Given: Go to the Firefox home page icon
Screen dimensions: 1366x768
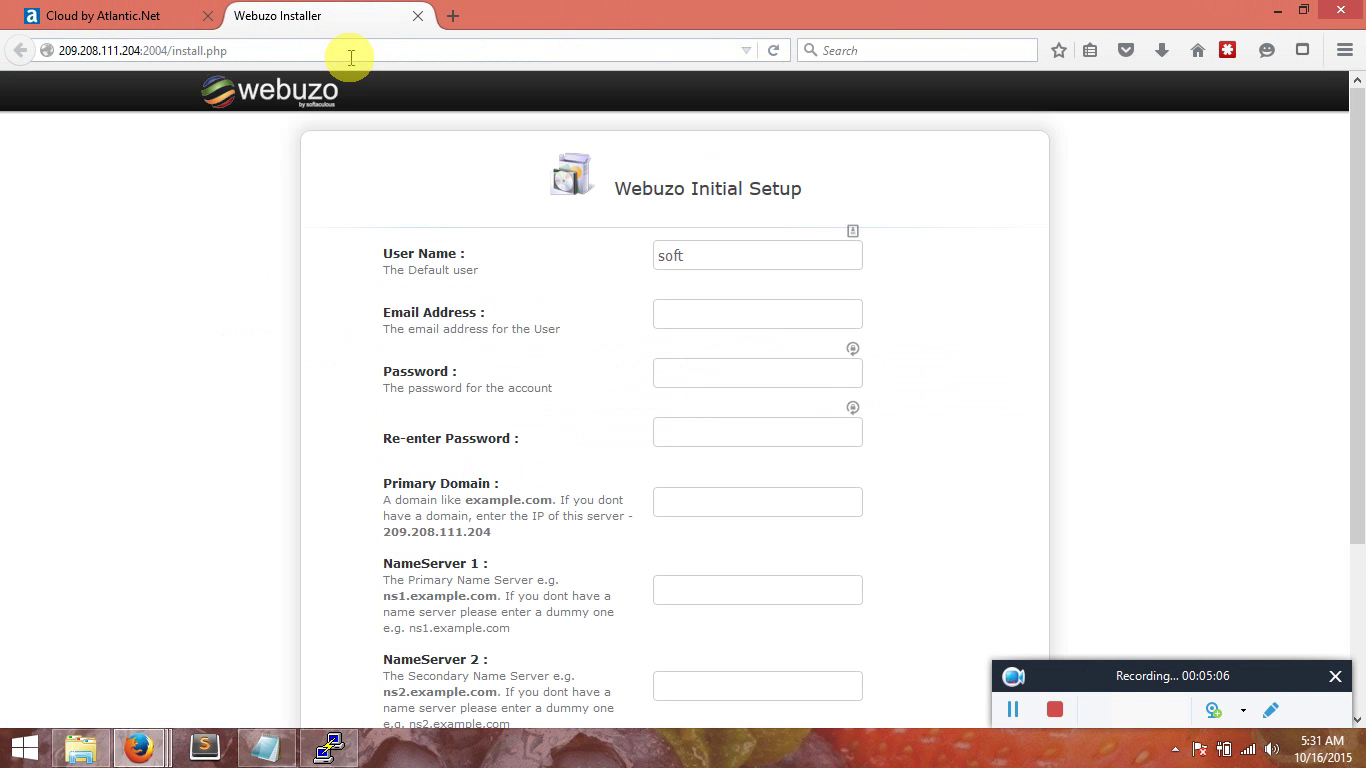Looking at the screenshot, I should point(1197,50).
